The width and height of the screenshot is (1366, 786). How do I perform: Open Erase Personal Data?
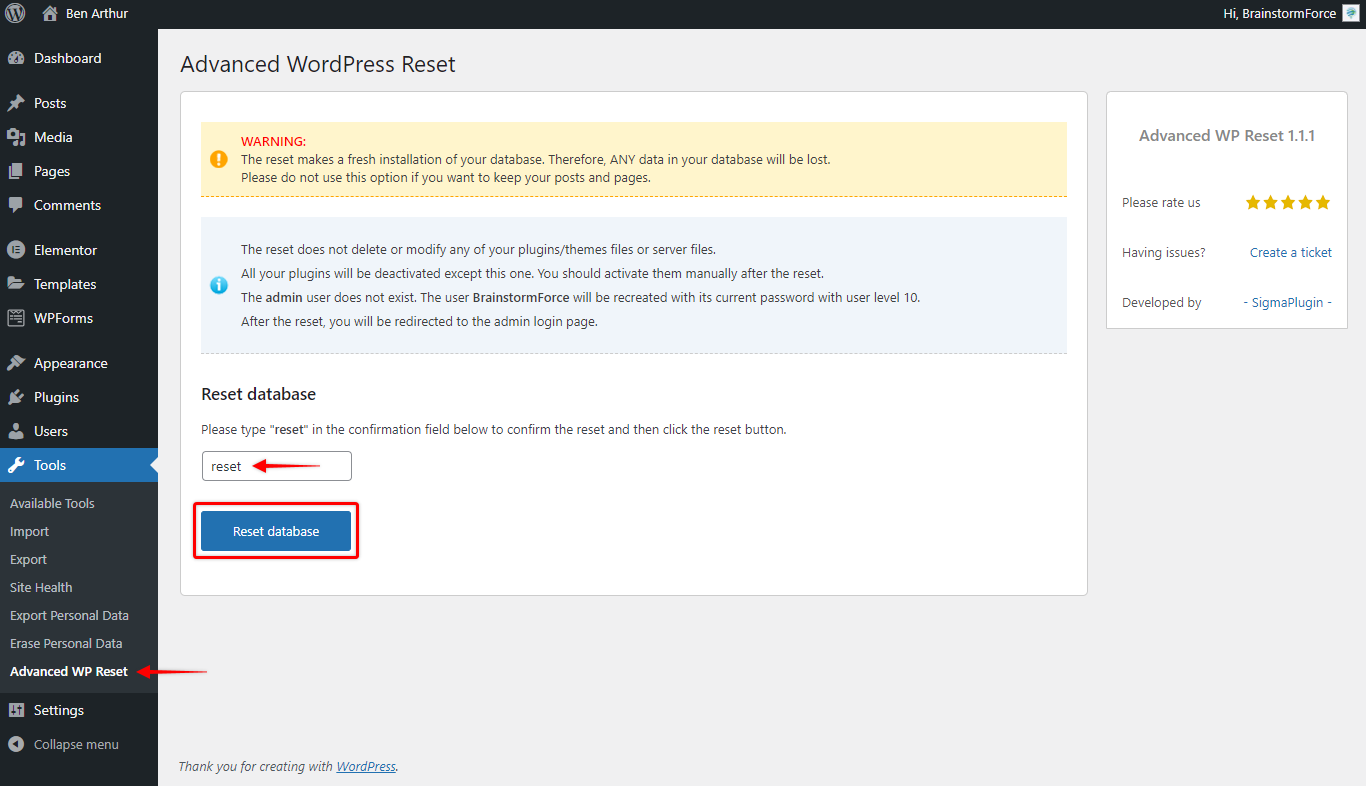pos(66,643)
